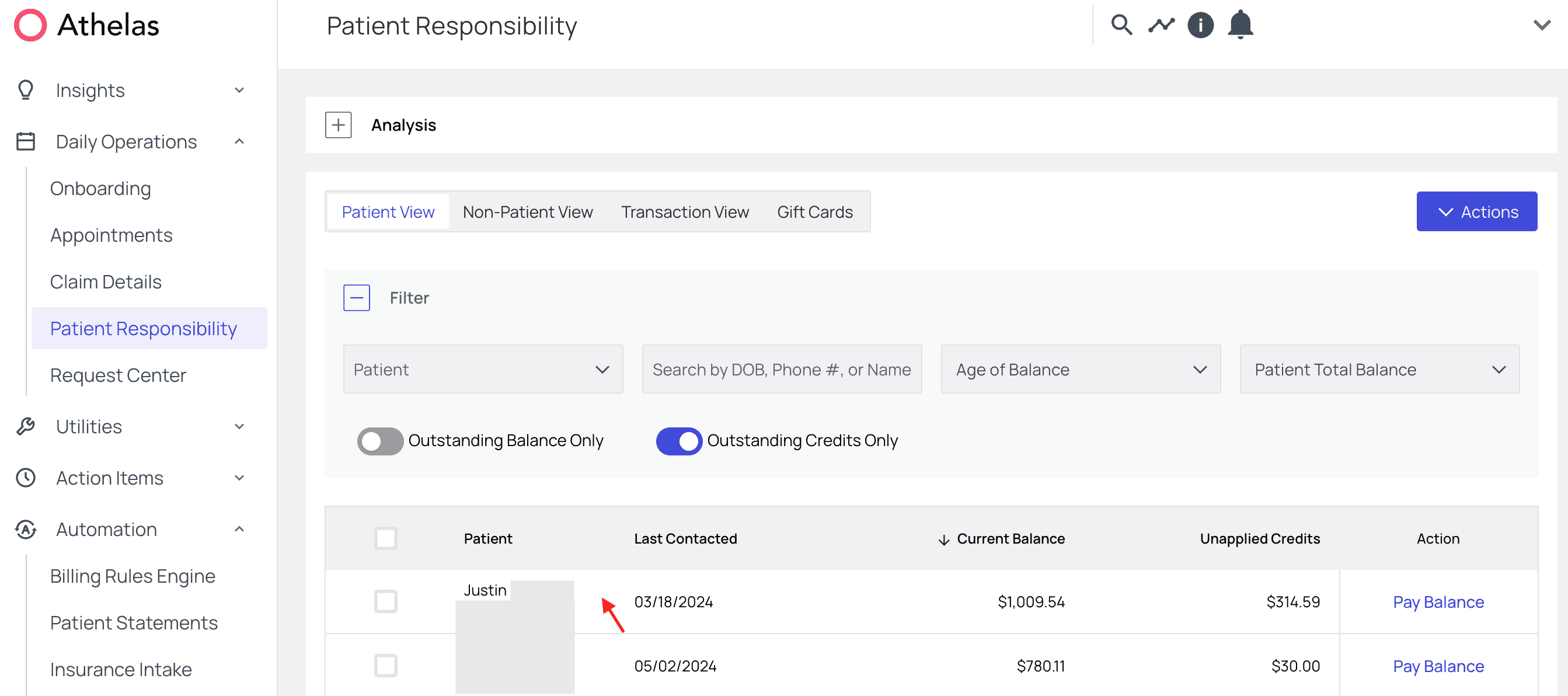Click the search magnifier icon in header
1568x696 pixels.
click(x=1121, y=25)
